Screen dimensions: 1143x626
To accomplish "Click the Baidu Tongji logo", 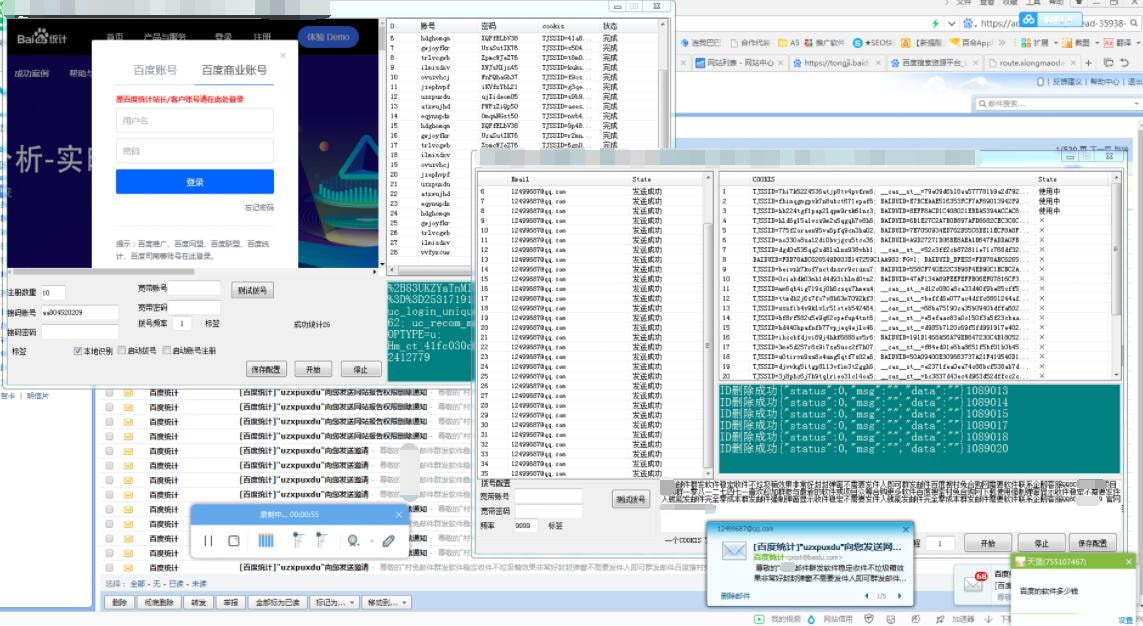I will [x=42, y=37].
